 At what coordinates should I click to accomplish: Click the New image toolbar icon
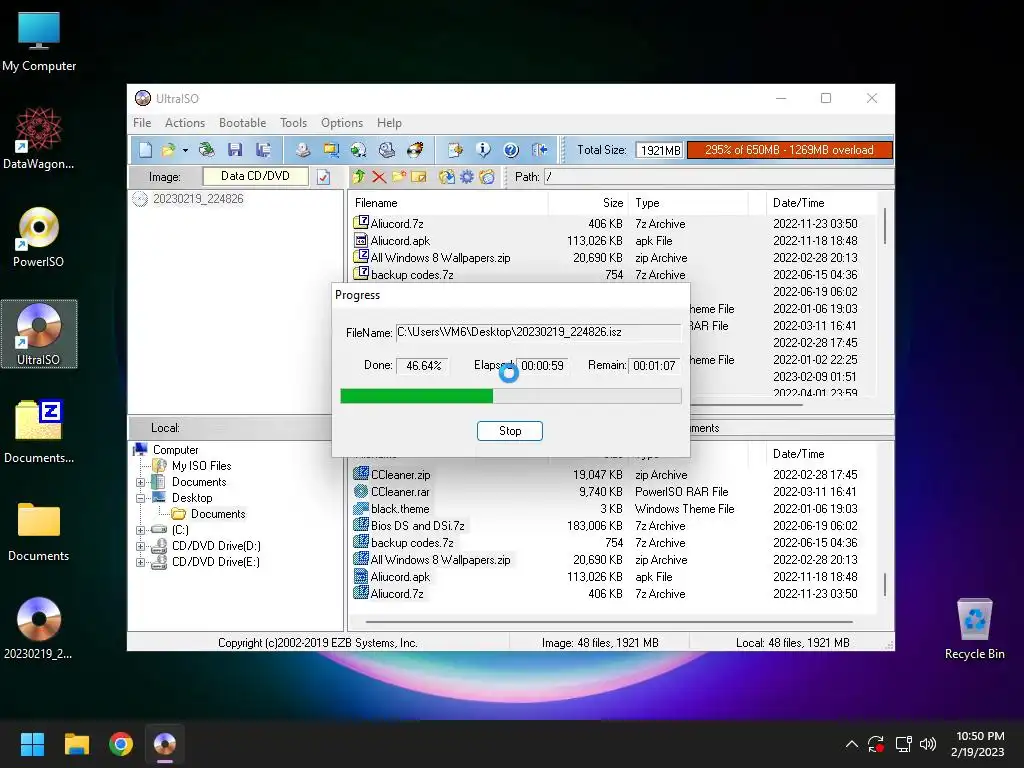(x=145, y=150)
